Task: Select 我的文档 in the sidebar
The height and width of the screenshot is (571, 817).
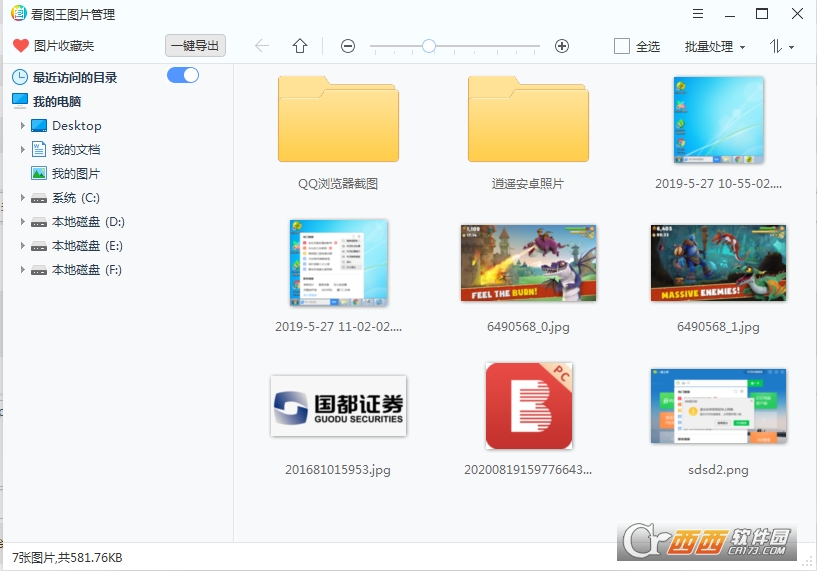Action: [76, 150]
